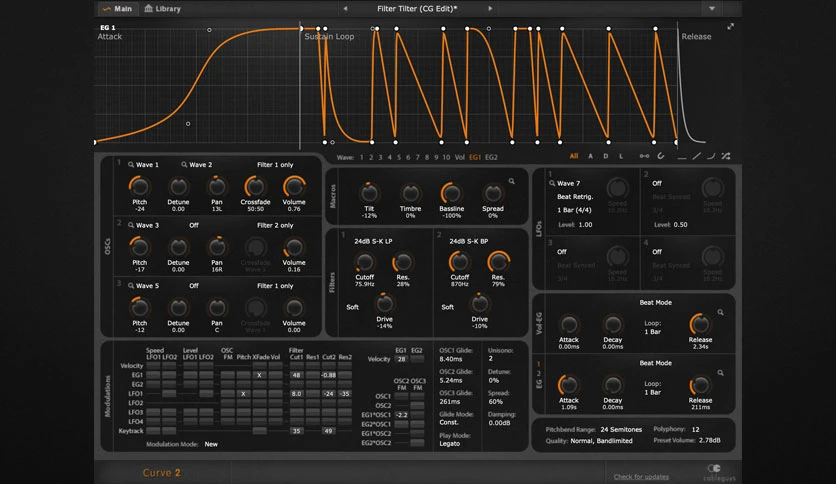Toggle the Off wave slot in OSC 2
The image size is (836, 484).
click(x=194, y=225)
